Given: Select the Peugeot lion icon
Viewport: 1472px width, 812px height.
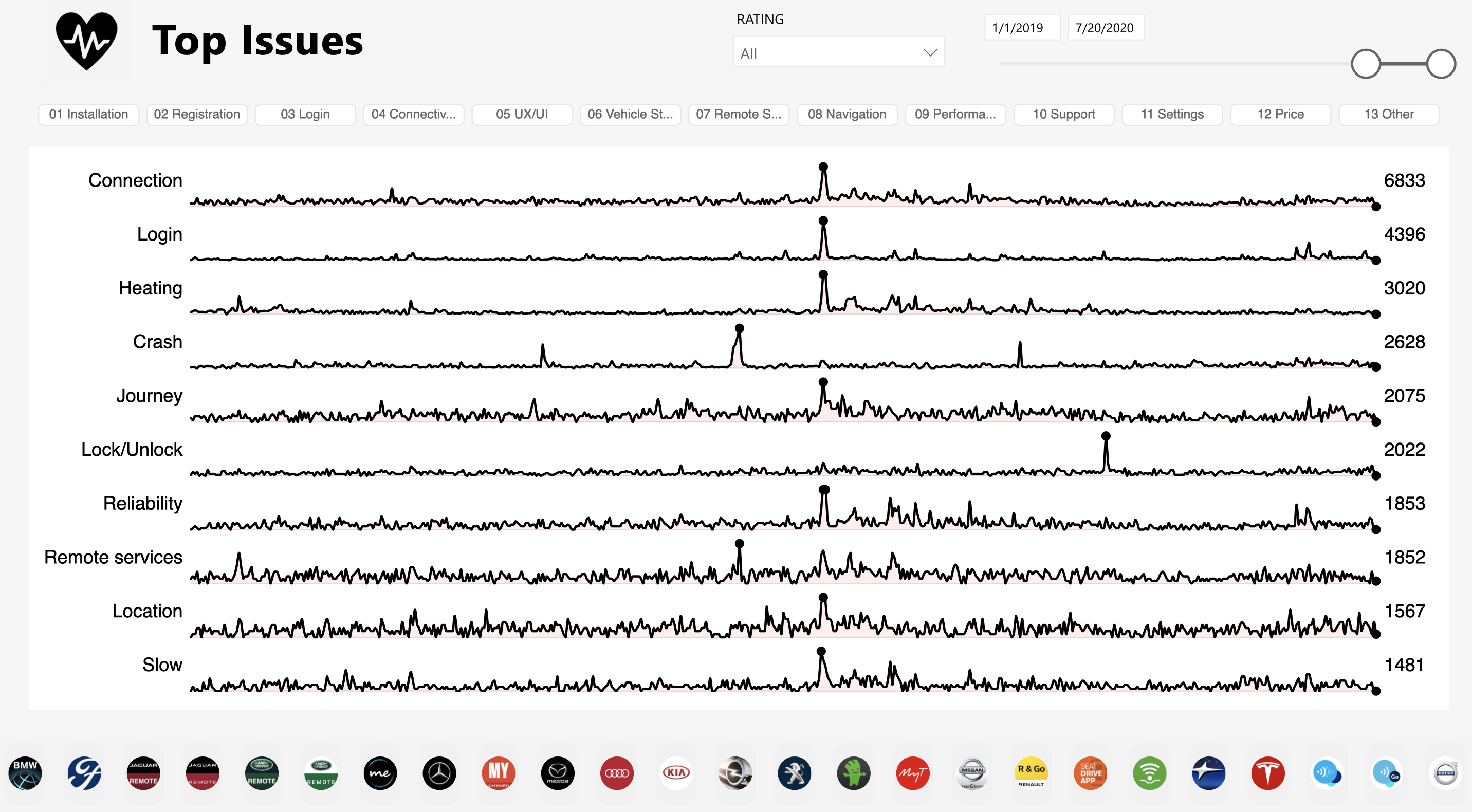Looking at the screenshot, I should coord(794,773).
